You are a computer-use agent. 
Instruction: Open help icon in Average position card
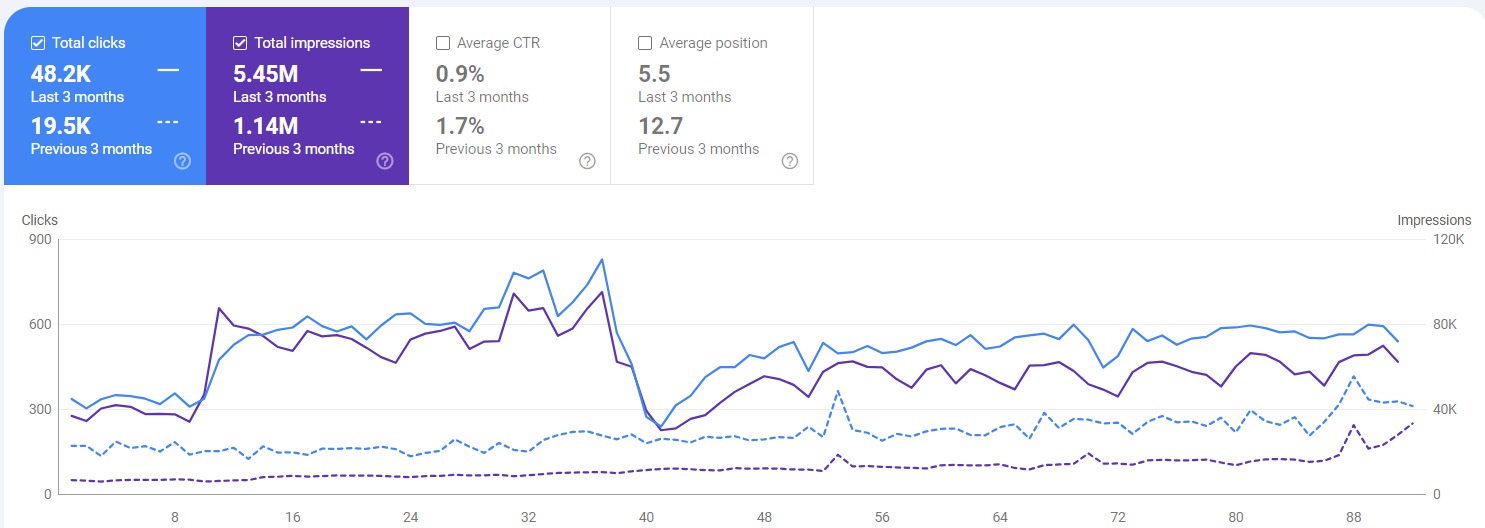point(789,161)
